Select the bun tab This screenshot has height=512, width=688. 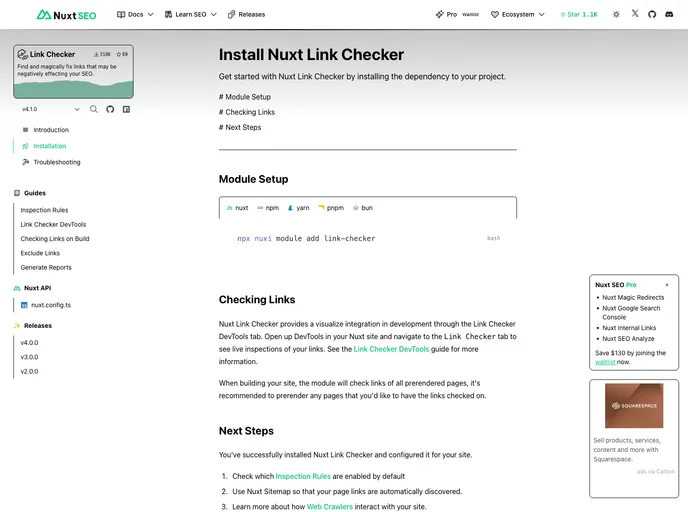(x=363, y=208)
